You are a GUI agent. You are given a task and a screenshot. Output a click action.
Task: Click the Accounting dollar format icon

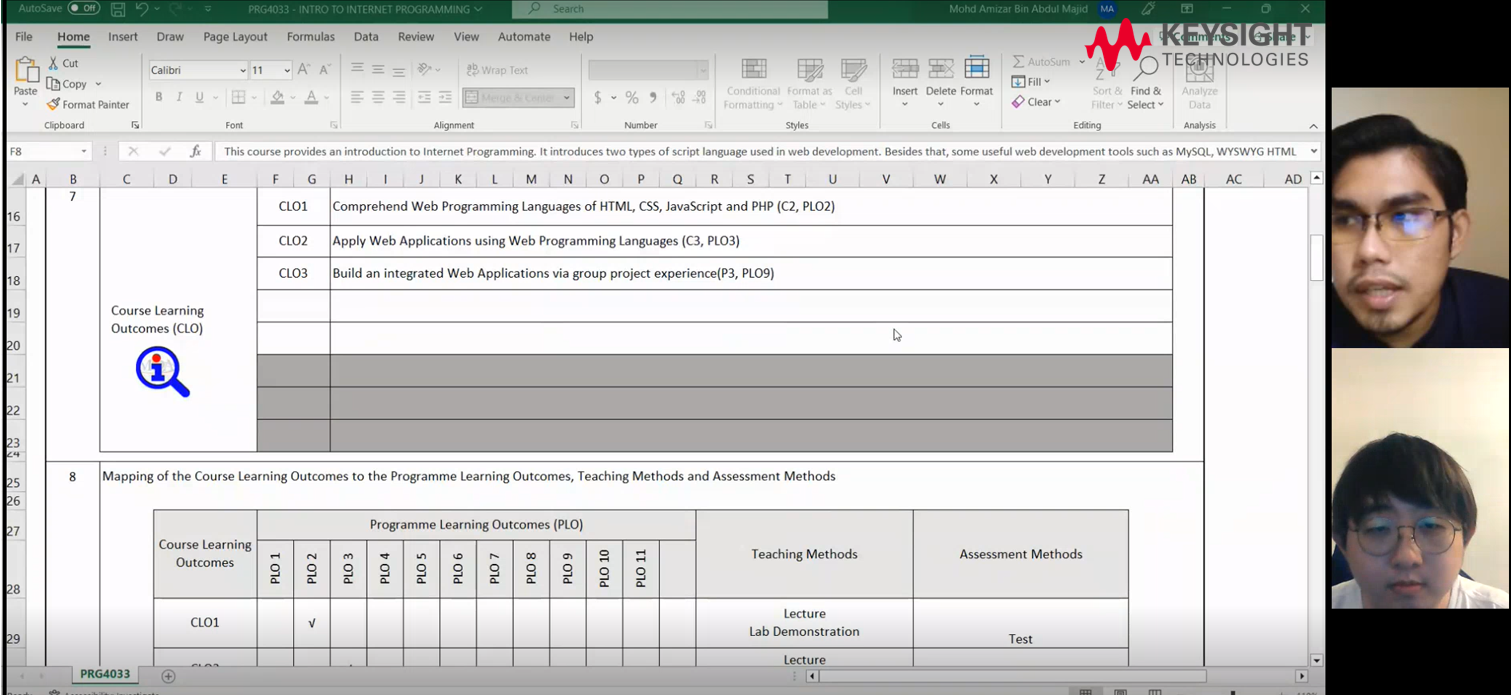click(x=598, y=97)
